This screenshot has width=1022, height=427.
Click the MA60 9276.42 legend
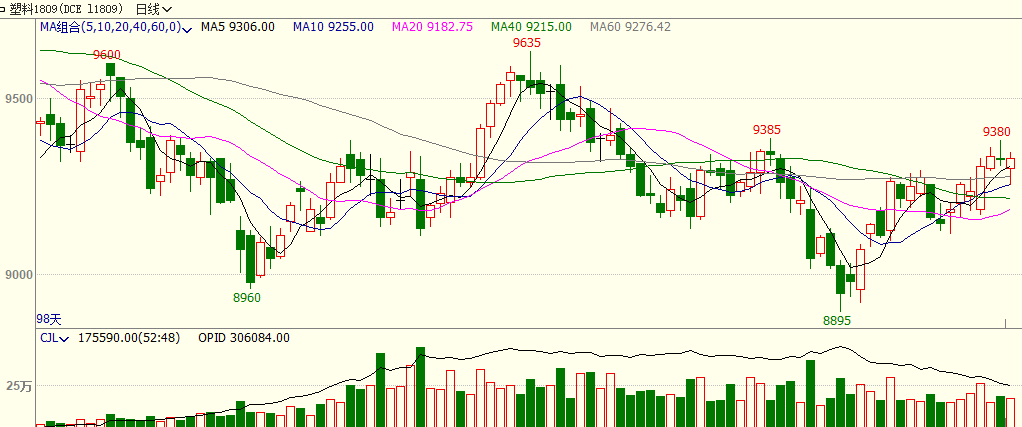pyautogui.click(x=630, y=27)
